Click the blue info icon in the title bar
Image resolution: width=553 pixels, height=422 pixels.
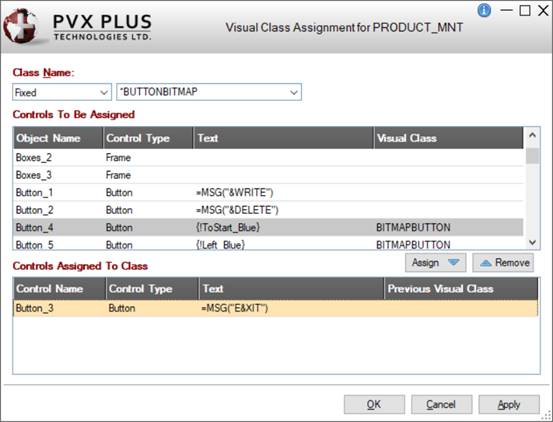(x=484, y=10)
